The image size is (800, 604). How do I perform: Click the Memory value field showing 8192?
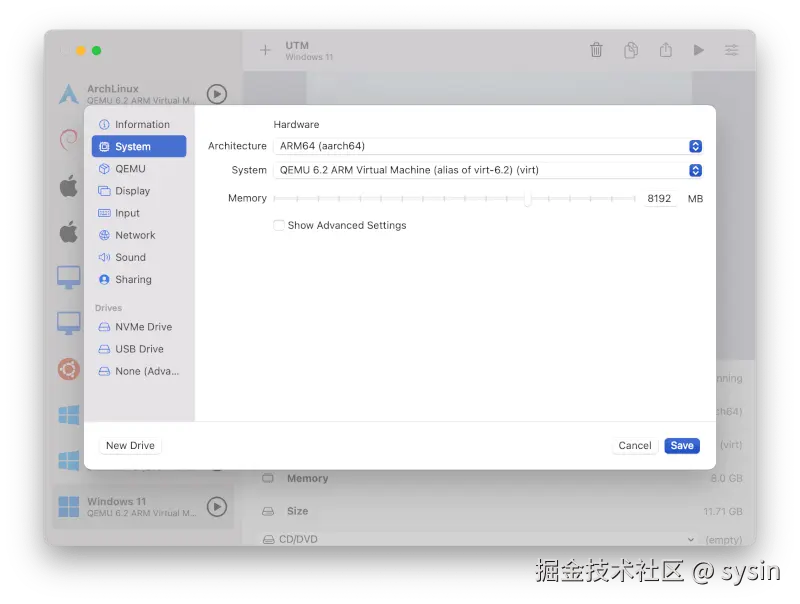pyautogui.click(x=659, y=198)
